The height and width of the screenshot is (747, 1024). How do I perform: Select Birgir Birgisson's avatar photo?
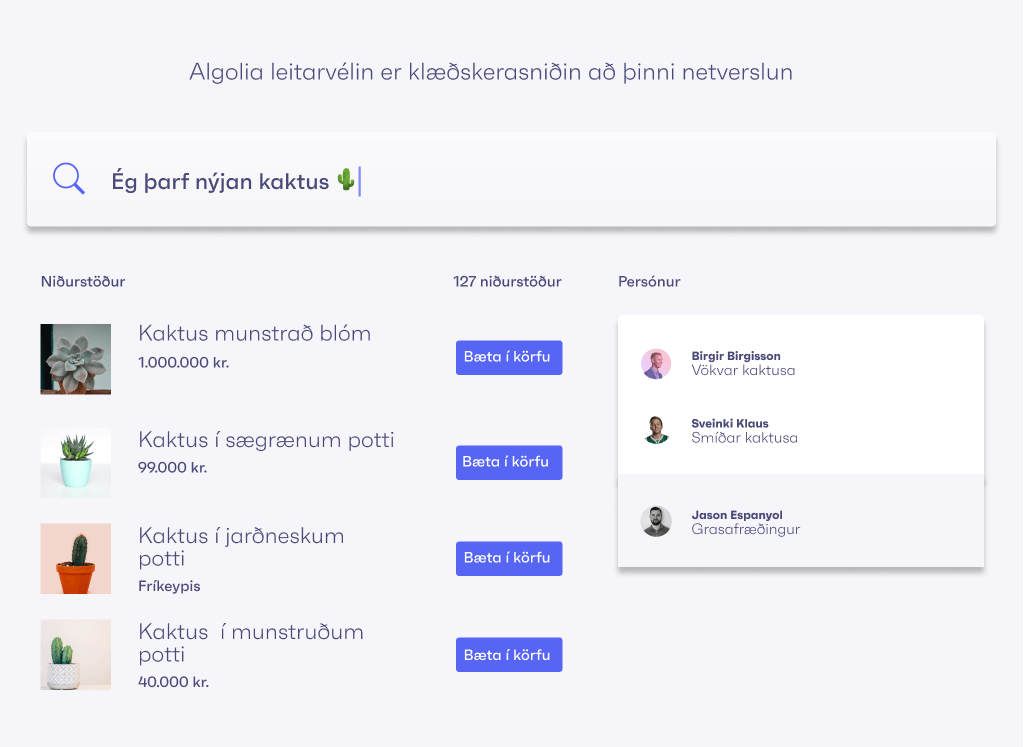point(657,364)
